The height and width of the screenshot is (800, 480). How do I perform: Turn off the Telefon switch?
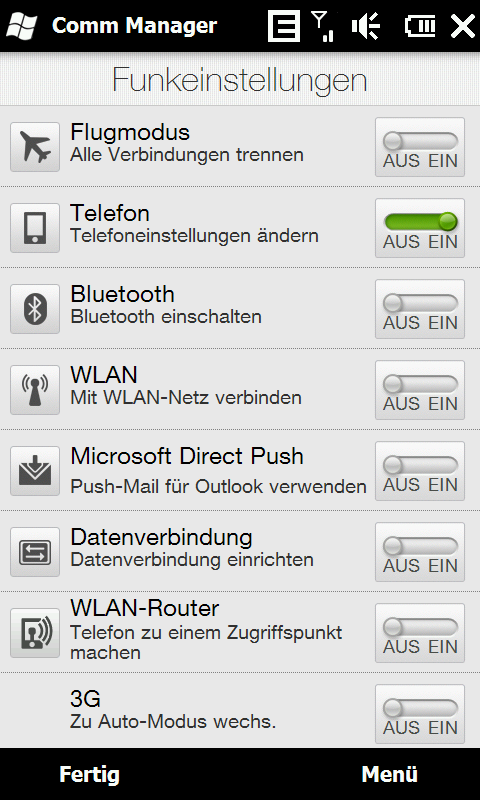coord(420,228)
